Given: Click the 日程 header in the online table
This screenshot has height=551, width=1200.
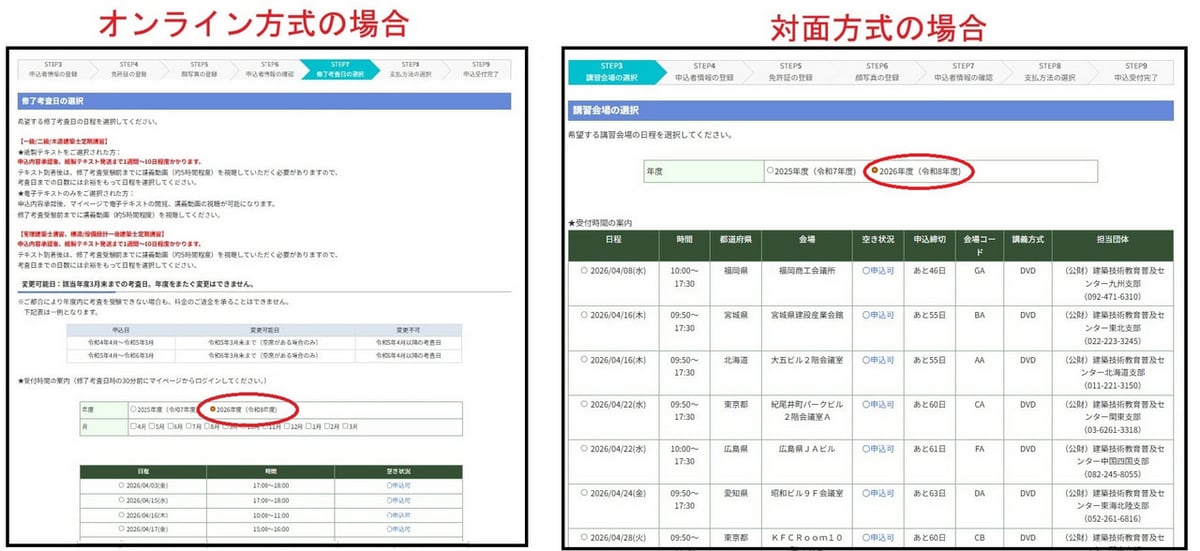Looking at the screenshot, I should click(x=143, y=470).
